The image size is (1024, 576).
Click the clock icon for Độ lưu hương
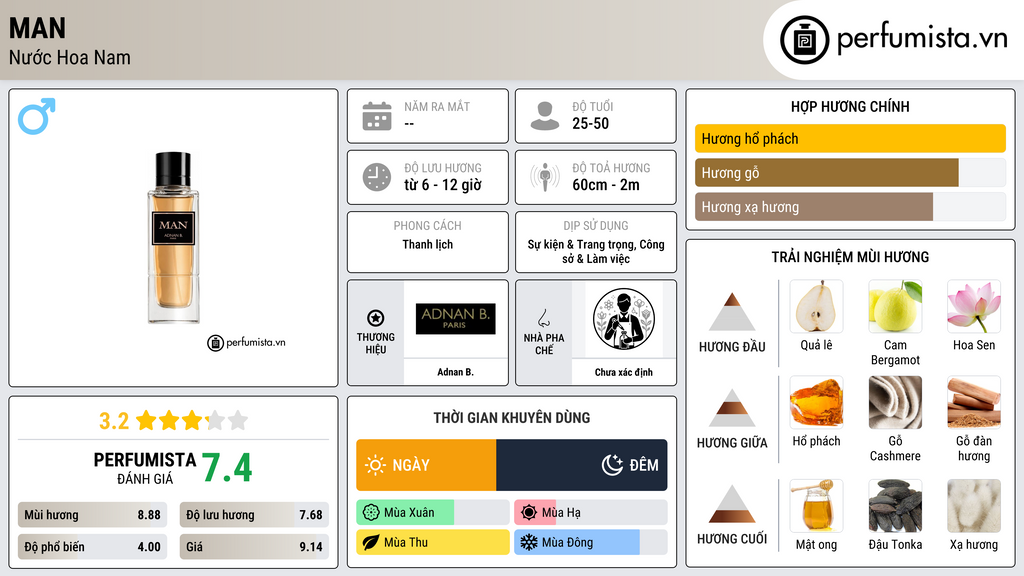point(377,177)
